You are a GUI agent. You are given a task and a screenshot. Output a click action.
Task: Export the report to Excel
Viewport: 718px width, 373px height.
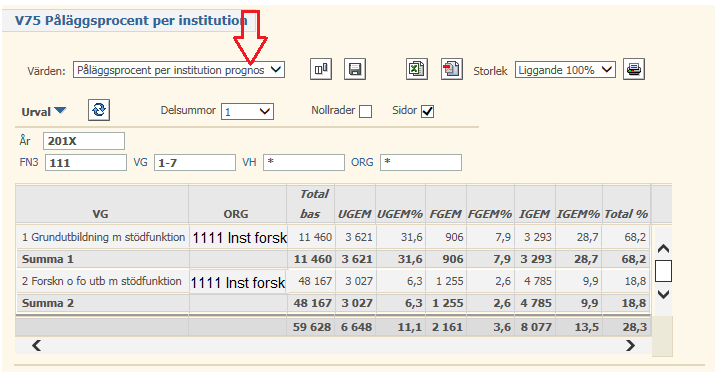pos(417,69)
